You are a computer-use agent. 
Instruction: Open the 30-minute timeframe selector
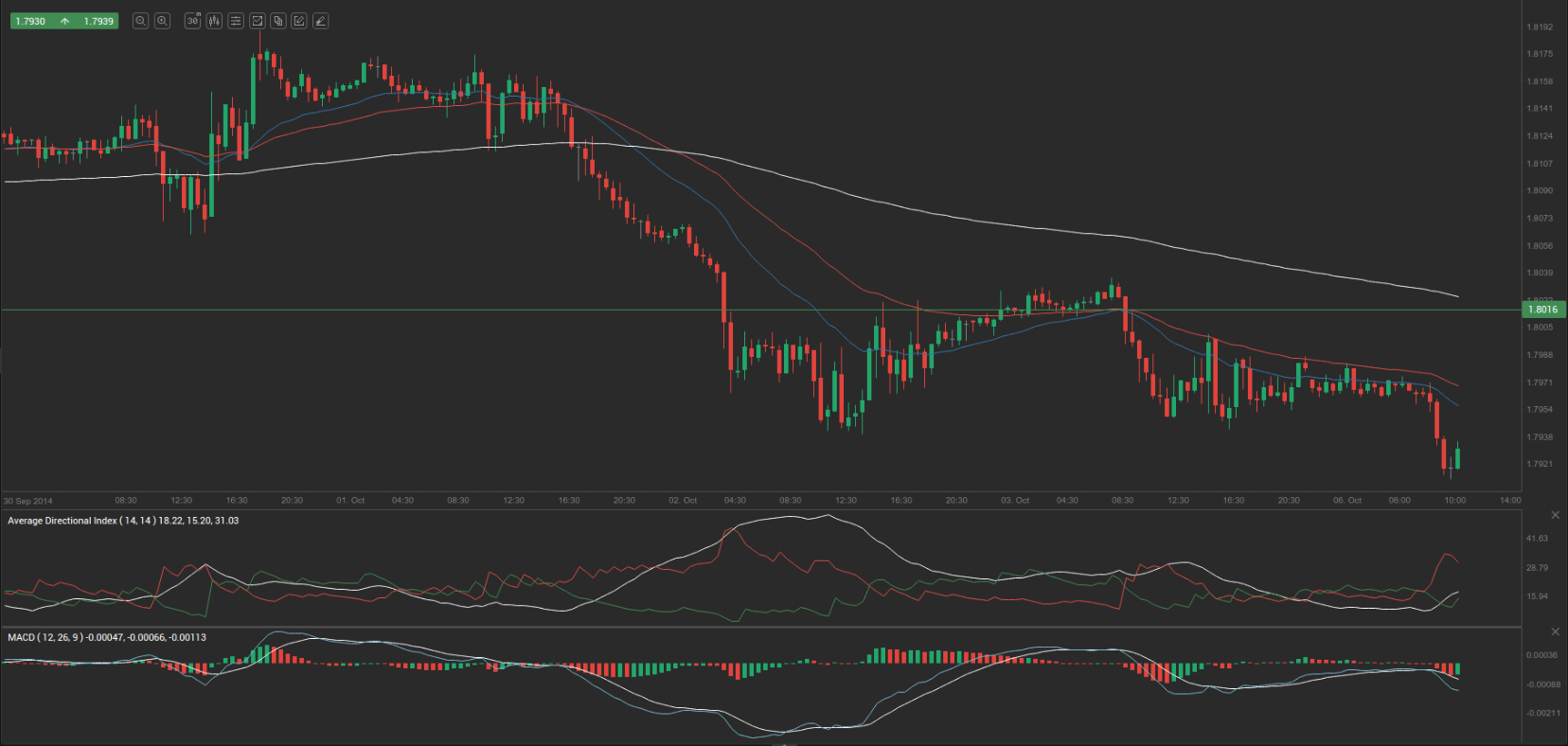(x=193, y=21)
